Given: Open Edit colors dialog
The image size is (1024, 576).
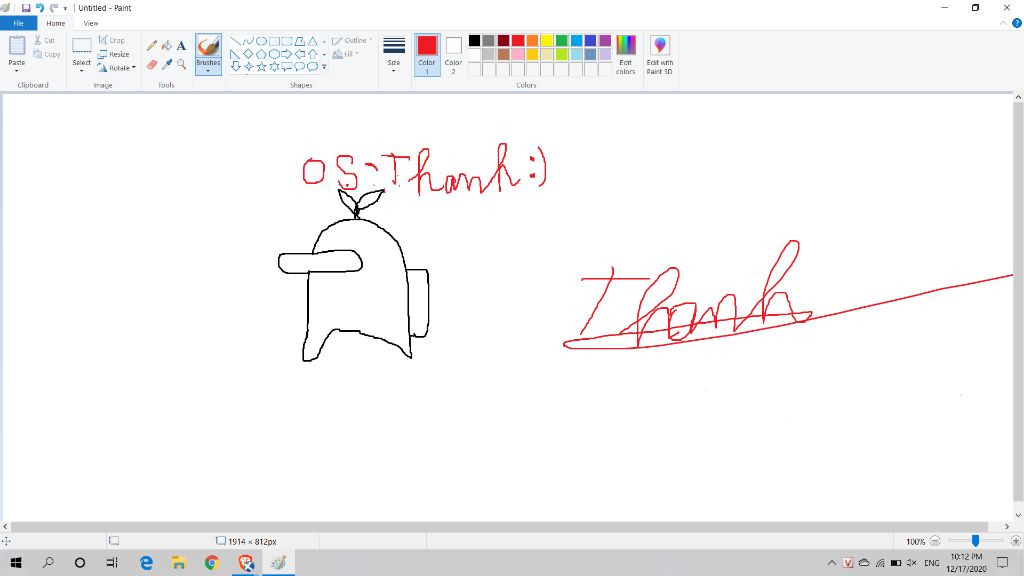Looking at the screenshot, I should point(626,55).
